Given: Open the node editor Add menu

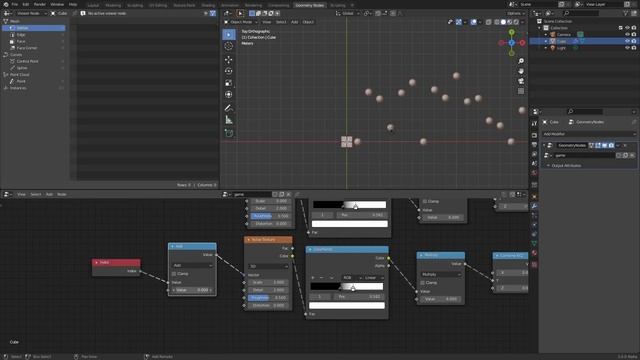Looking at the screenshot, I should pos(49,194).
